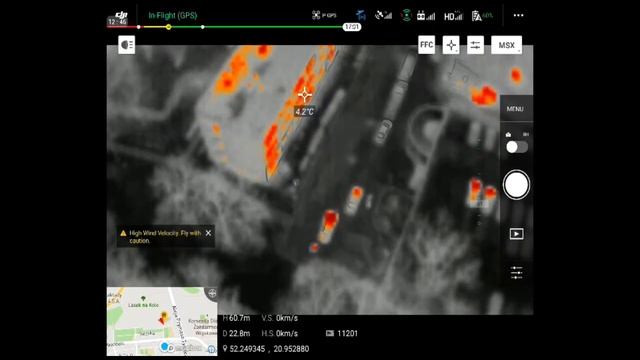This screenshot has width=640, height=360.
Task: Open the display mode icon at top left
Action: tap(127, 44)
